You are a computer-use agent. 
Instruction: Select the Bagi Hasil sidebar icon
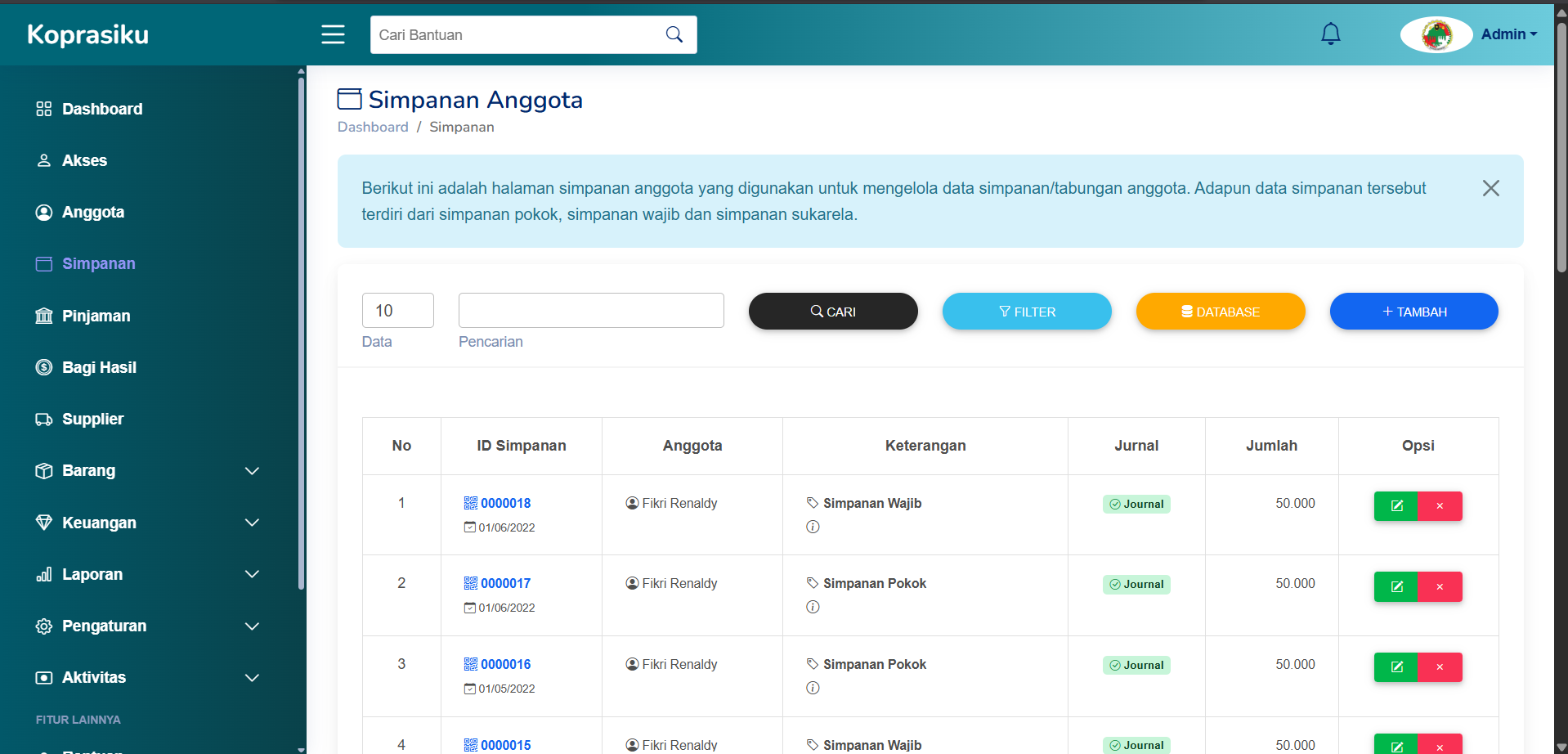[43, 367]
